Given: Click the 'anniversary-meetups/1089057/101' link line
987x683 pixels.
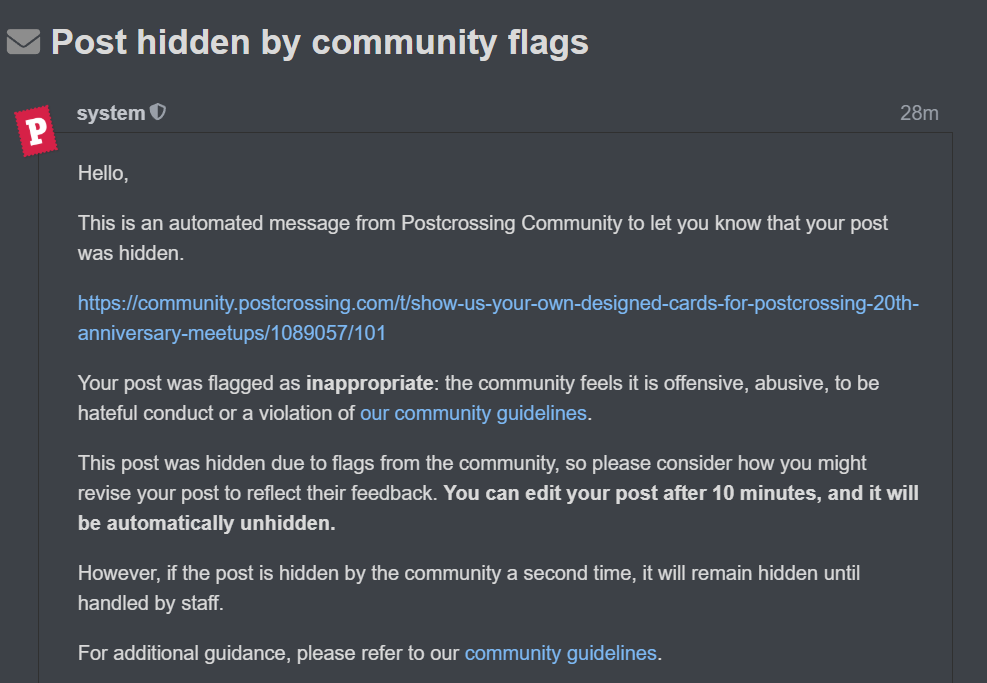Looking at the screenshot, I should pyautogui.click(x=232, y=333).
